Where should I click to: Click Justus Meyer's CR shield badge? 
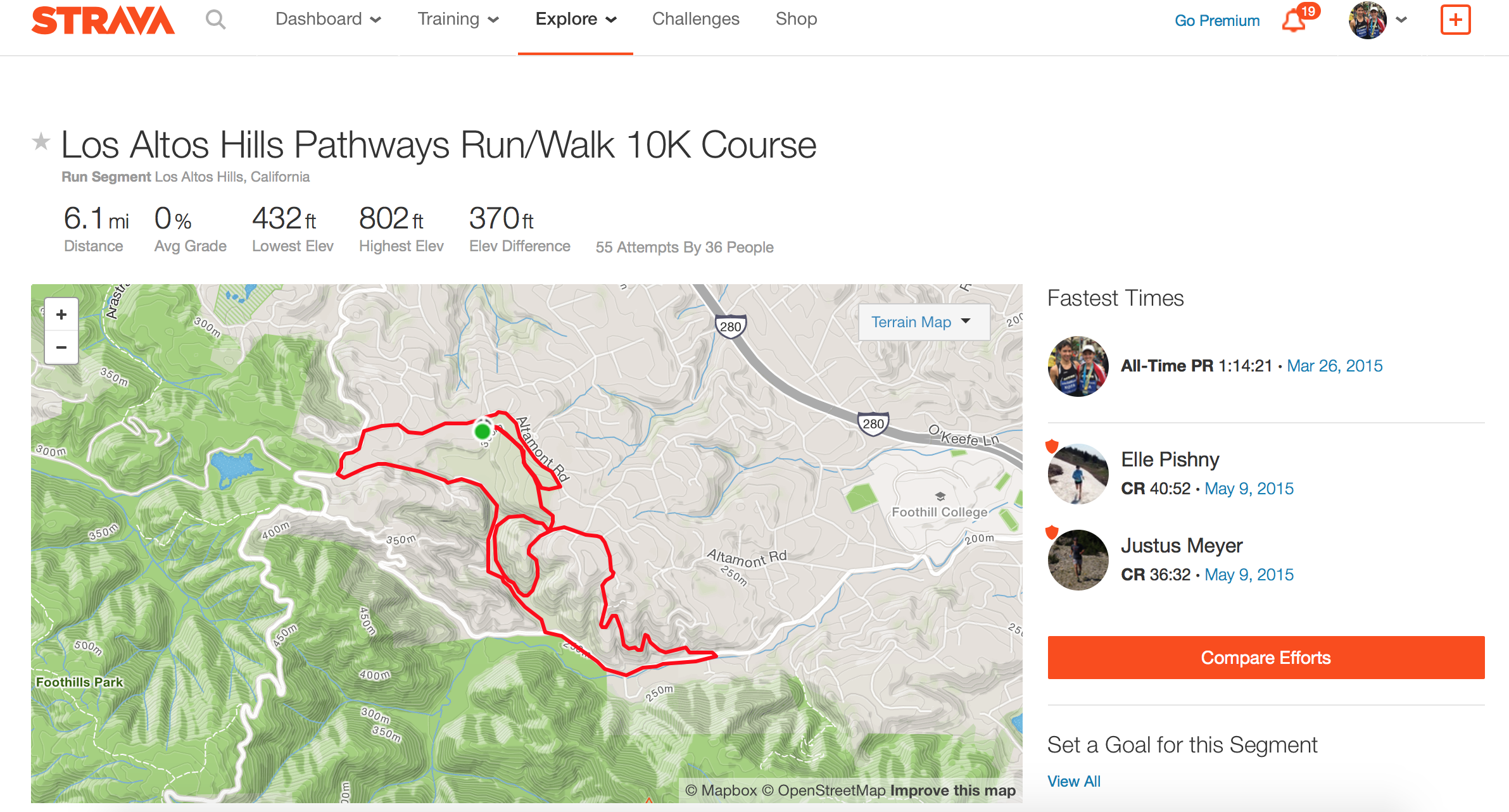[1052, 534]
